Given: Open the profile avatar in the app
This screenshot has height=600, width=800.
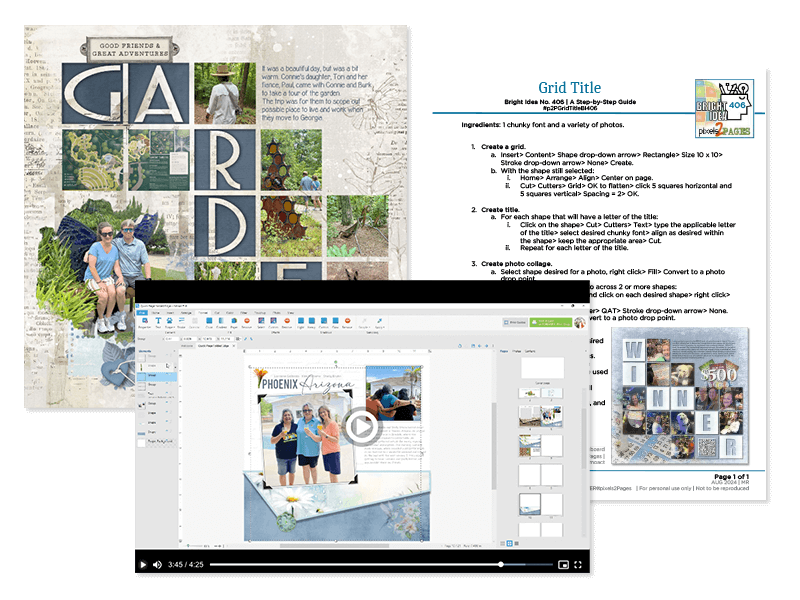Looking at the screenshot, I should (x=580, y=322).
